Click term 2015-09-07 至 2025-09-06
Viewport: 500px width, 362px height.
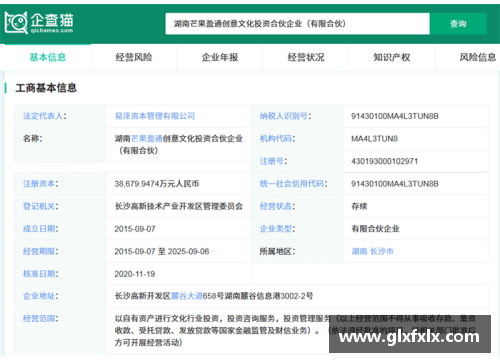162,251
